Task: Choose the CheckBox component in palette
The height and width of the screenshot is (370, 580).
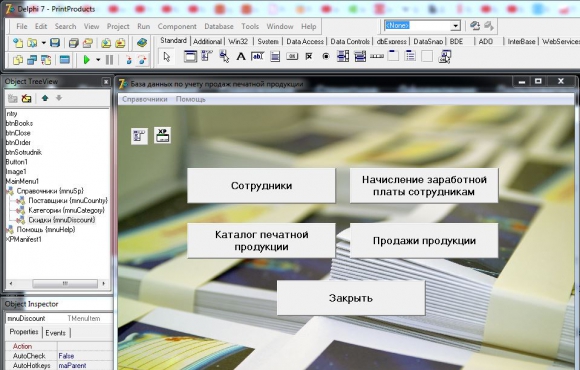Action: 309,57
